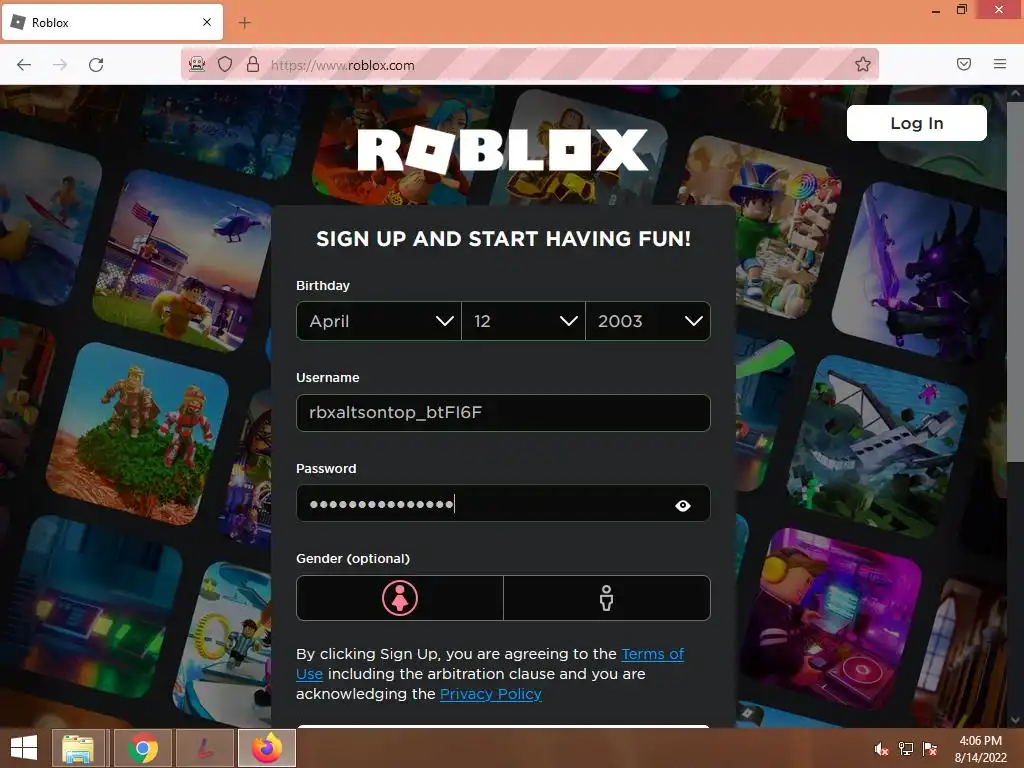Open the extension icon in address bar
The height and width of the screenshot is (768, 1024).
tap(197, 64)
